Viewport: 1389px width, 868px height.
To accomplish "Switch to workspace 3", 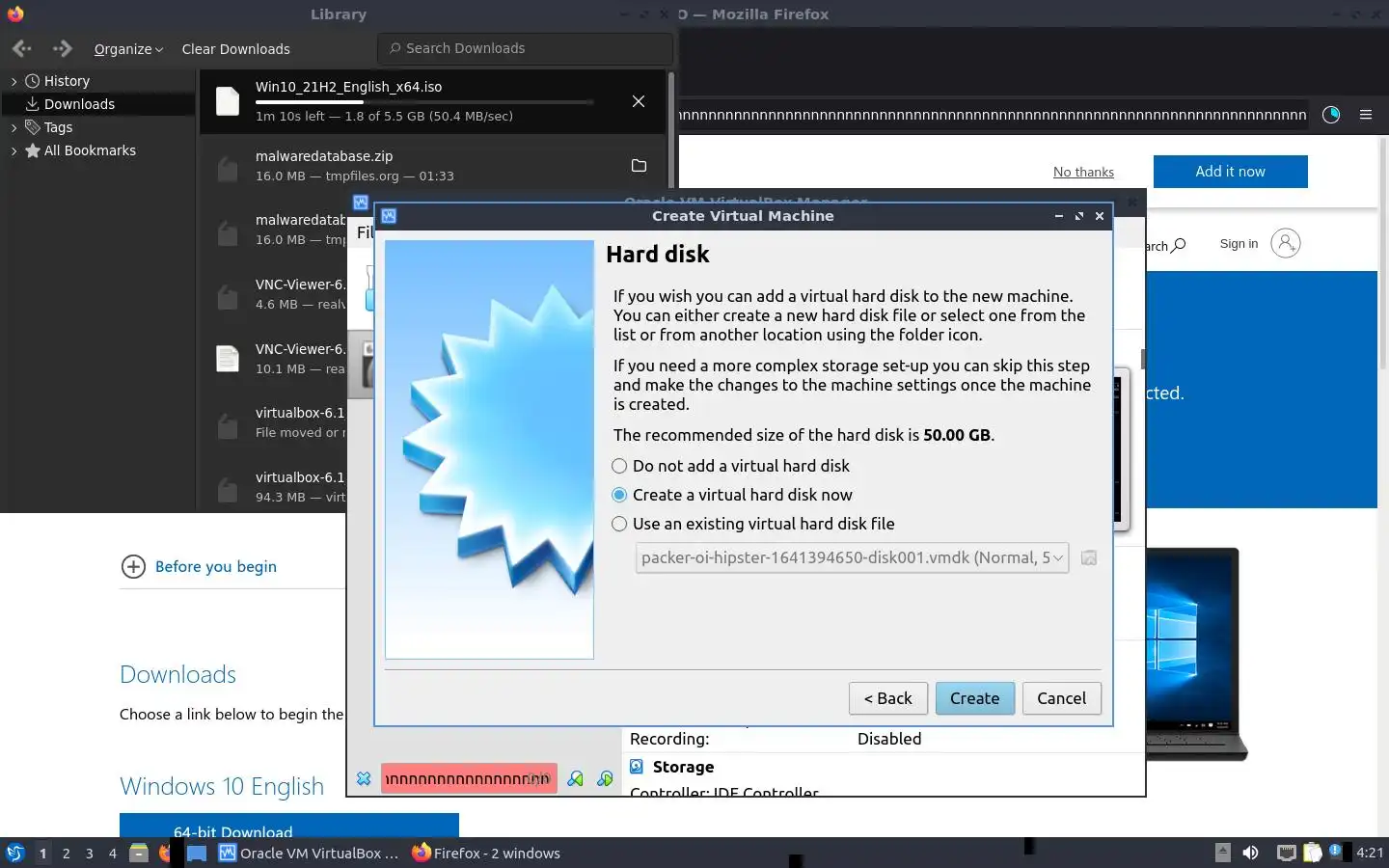I will pos(90,853).
